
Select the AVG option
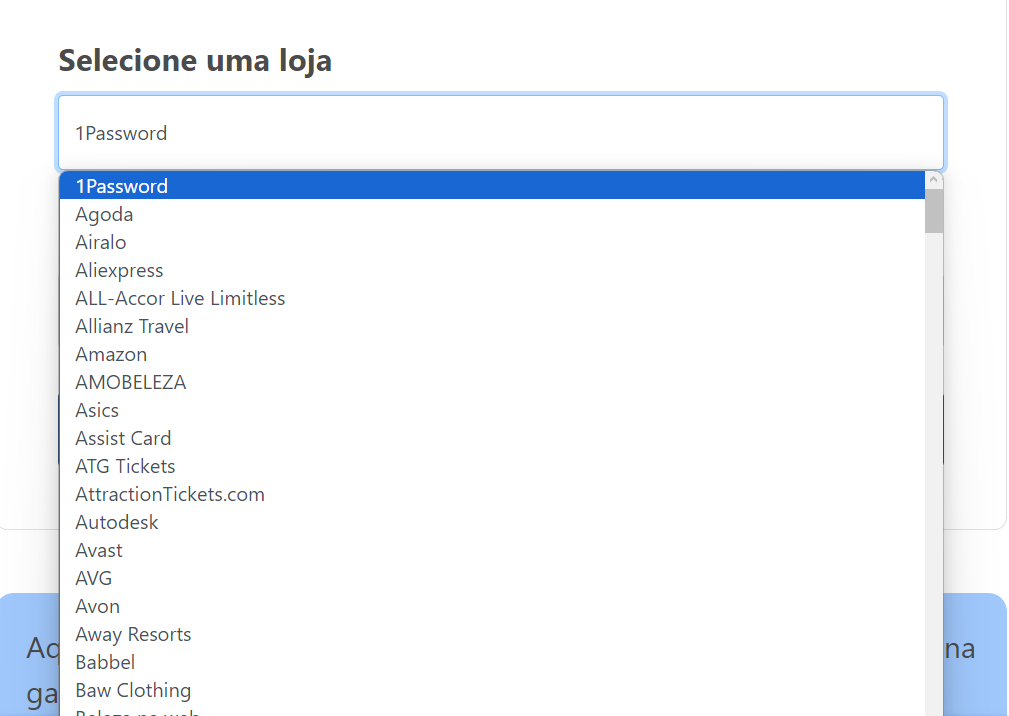pos(94,578)
